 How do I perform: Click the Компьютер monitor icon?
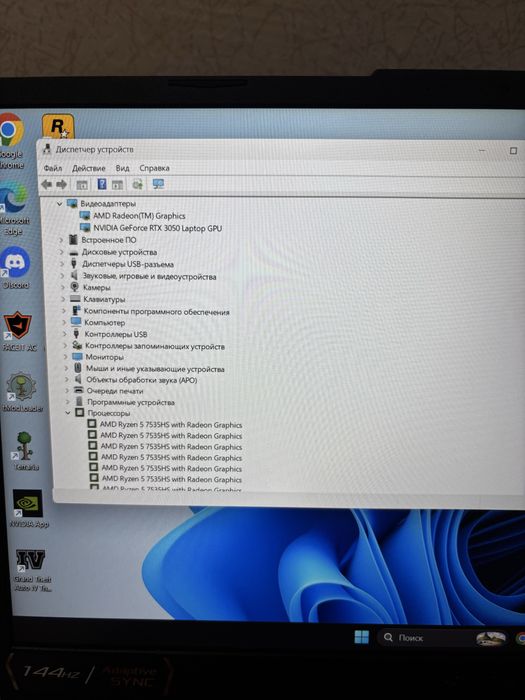76,322
